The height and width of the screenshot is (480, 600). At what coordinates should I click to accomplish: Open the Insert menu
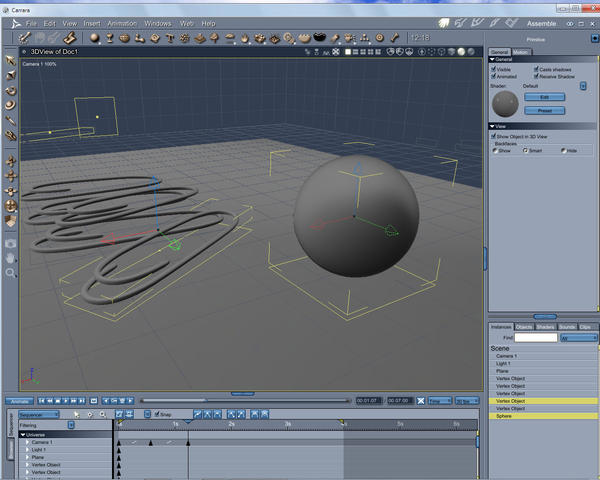[92, 23]
